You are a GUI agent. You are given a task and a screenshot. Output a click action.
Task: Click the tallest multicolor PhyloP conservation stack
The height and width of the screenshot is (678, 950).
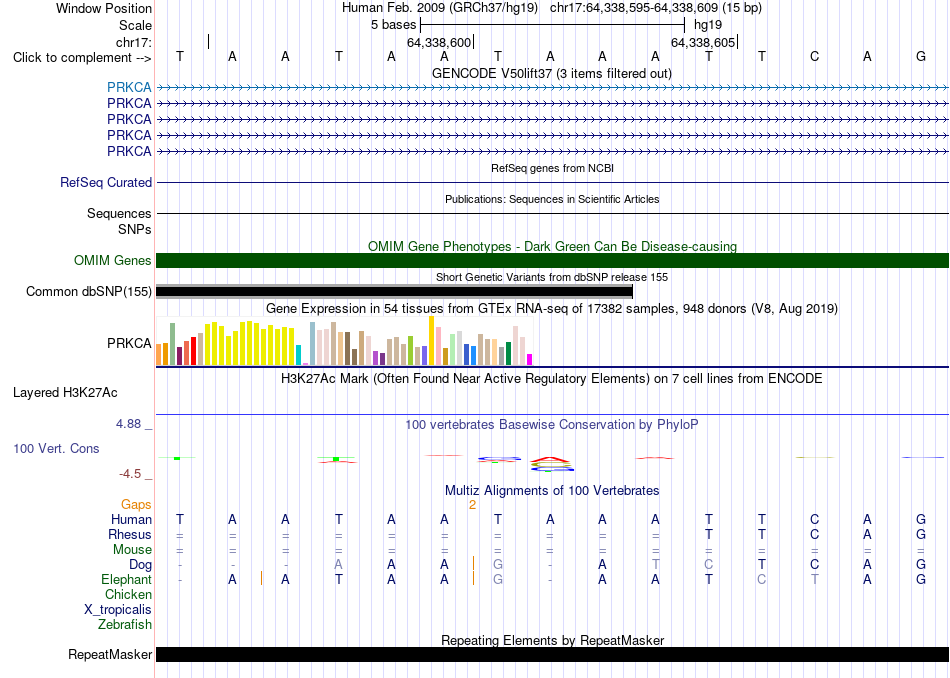(x=551, y=464)
